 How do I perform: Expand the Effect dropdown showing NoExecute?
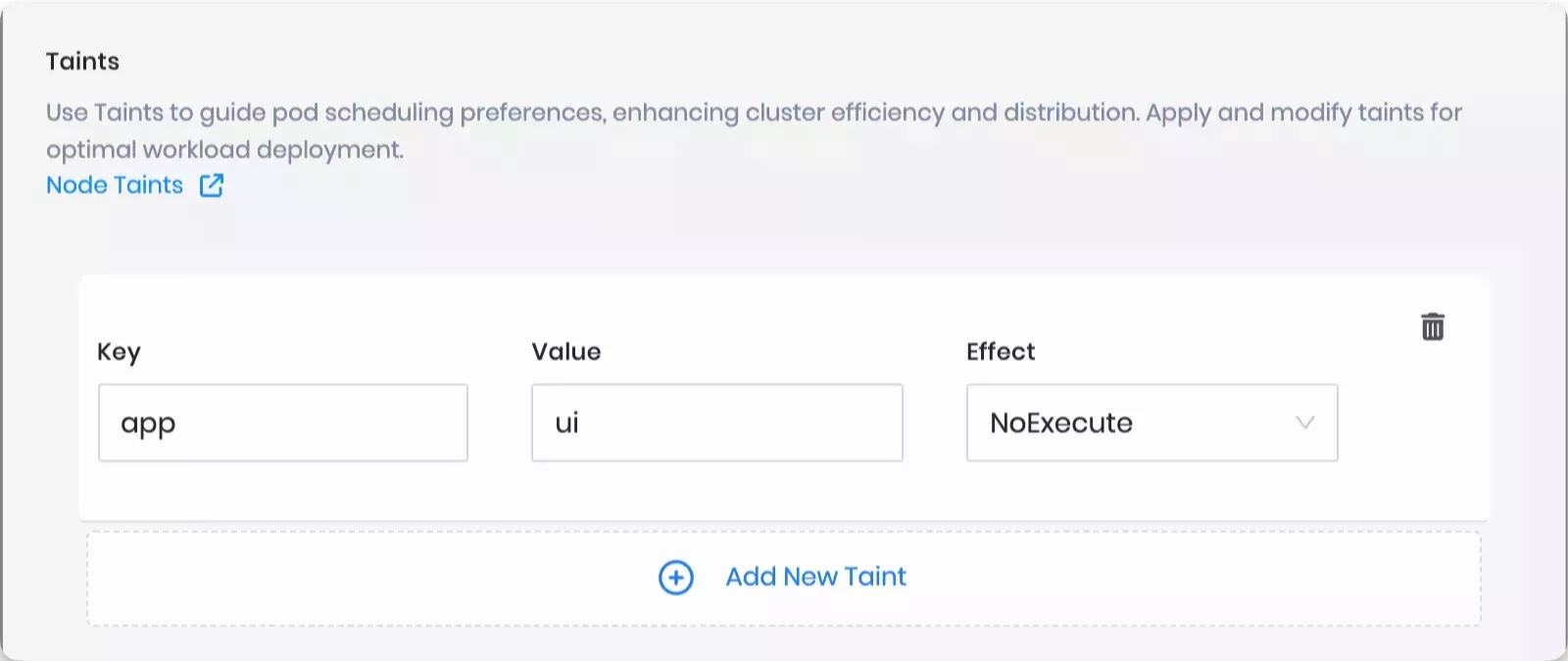(x=1151, y=423)
